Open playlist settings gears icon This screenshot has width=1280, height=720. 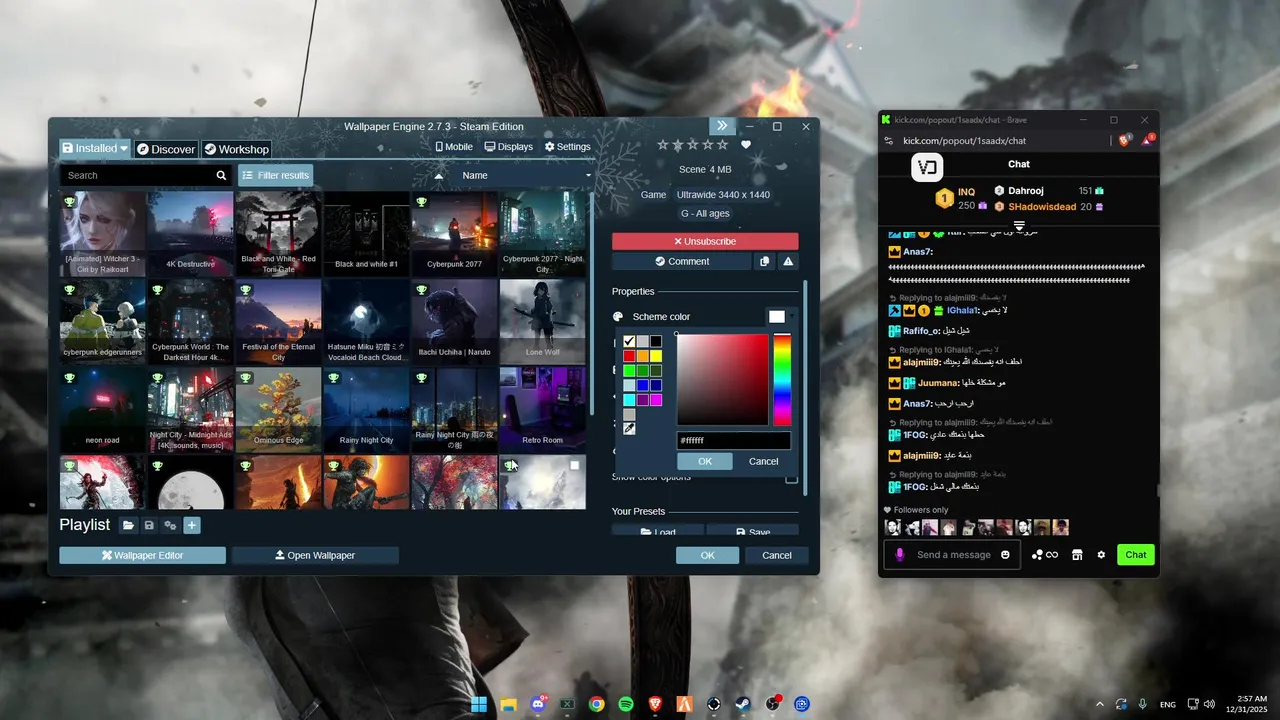click(170, 525)
